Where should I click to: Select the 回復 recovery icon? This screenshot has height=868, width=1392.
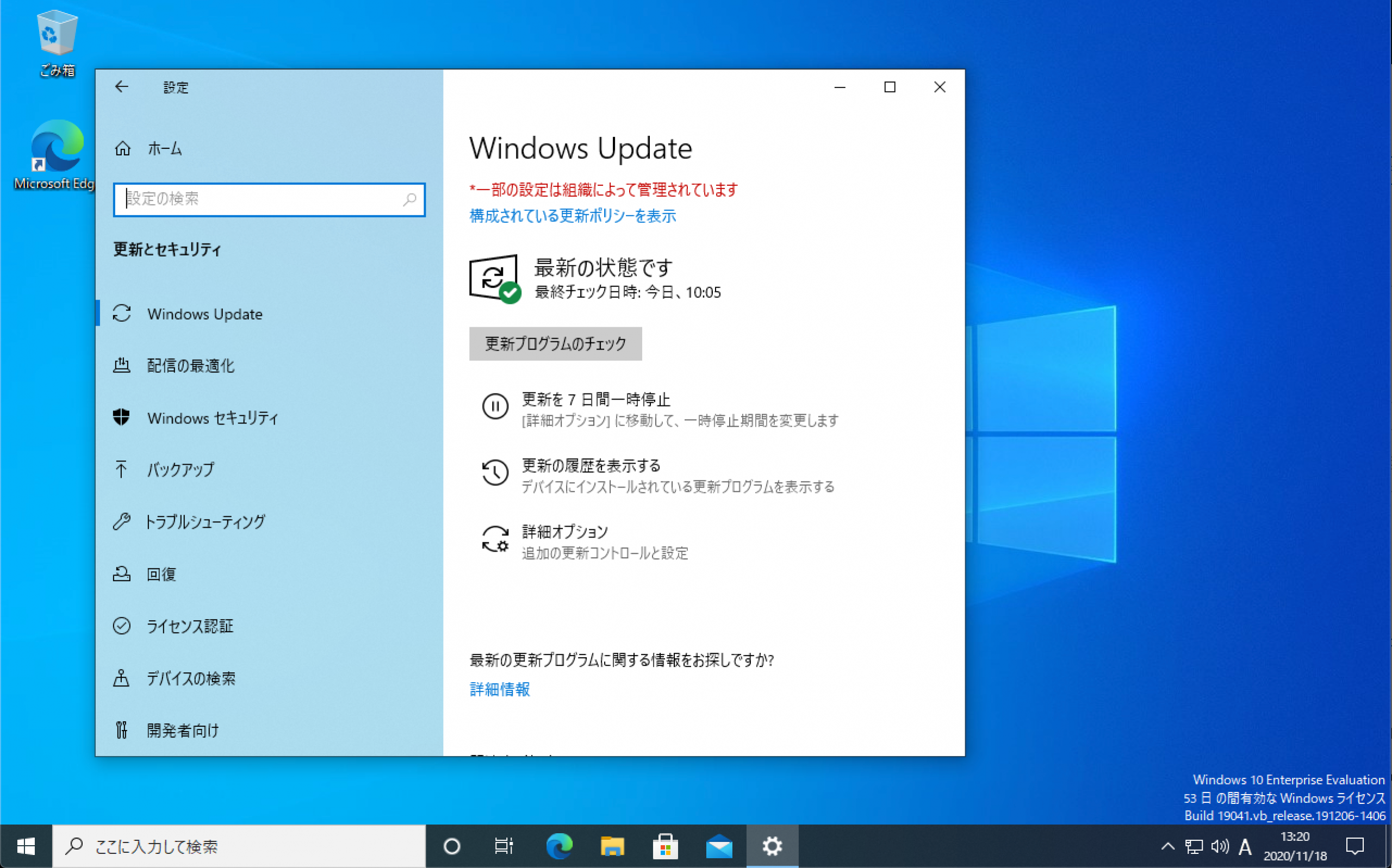[x=122, y=573]
